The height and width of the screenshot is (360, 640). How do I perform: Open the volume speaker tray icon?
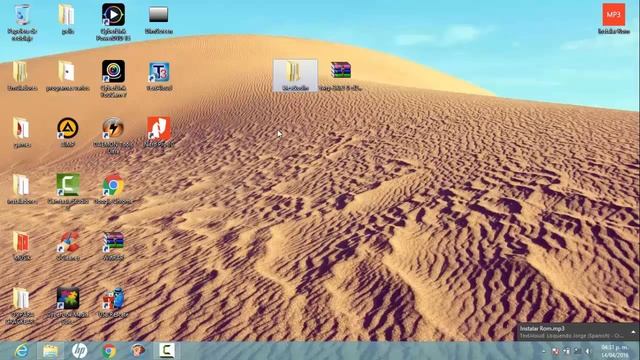(588, 351)
